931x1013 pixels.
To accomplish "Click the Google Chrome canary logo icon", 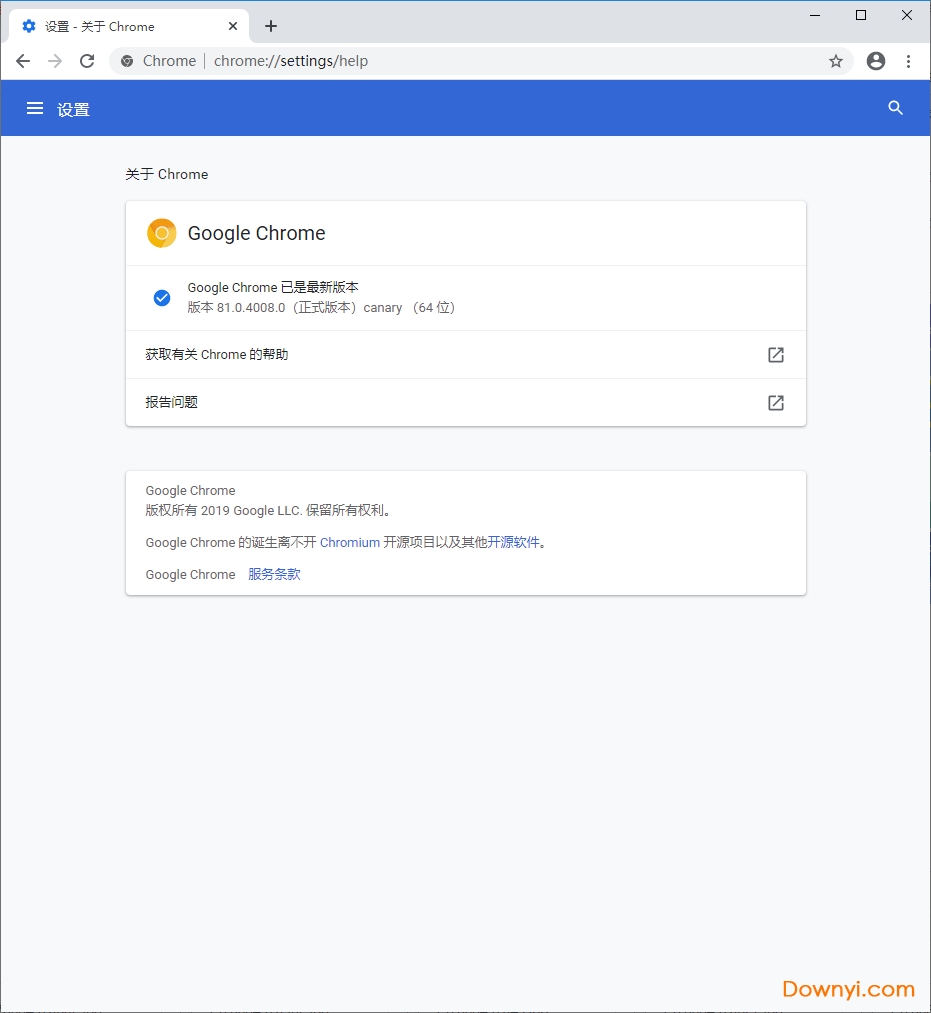I will 161,233.
